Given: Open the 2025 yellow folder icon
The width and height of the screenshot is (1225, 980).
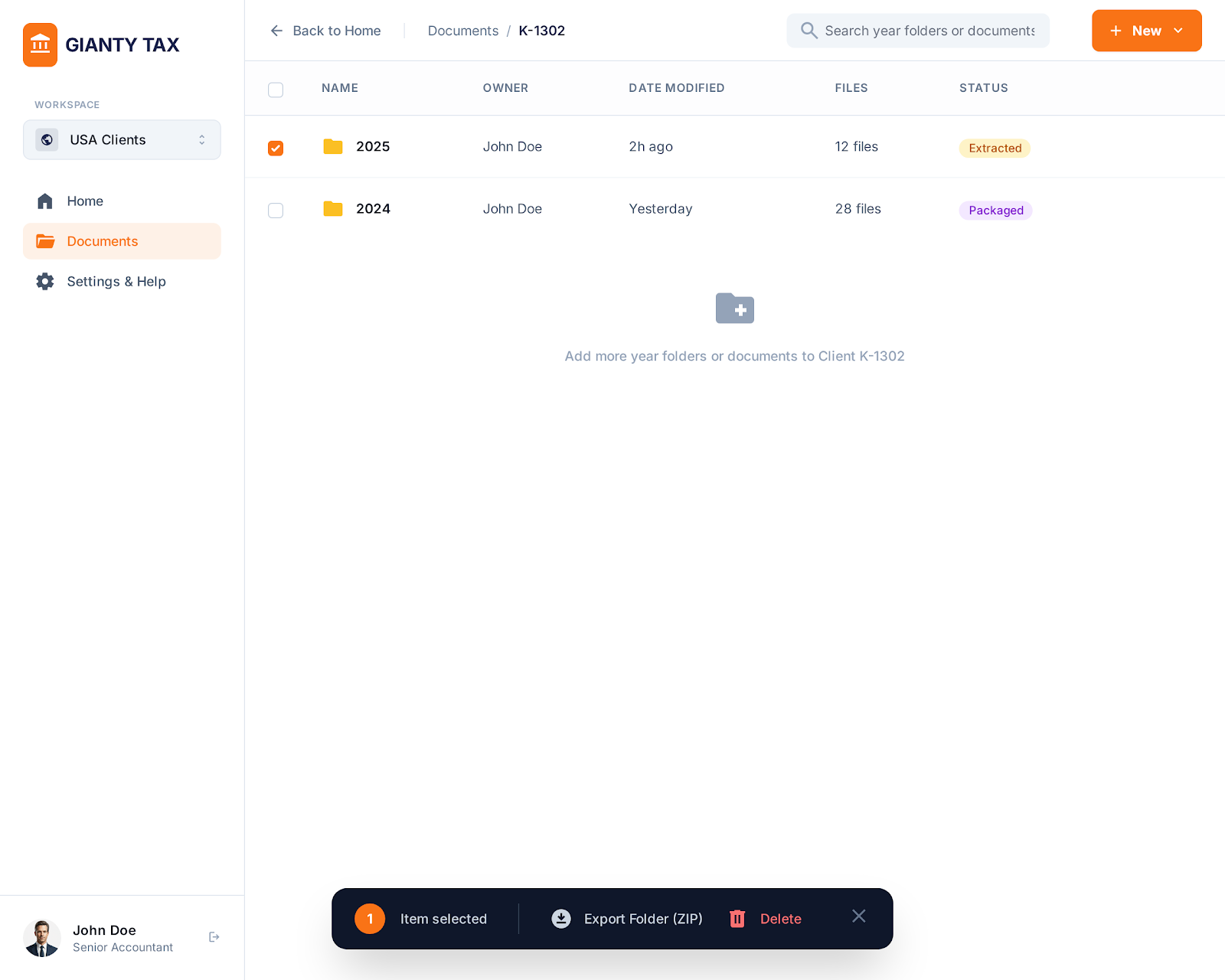Looking at the screenshot, I should 332,146.
